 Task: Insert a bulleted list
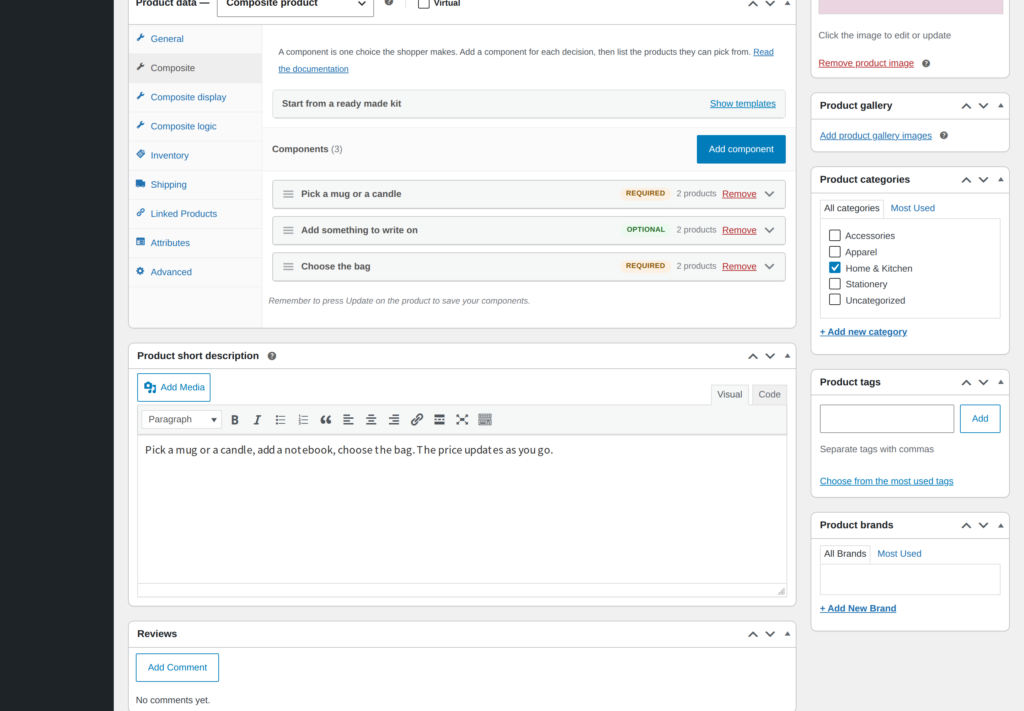[x=280, y=420]
